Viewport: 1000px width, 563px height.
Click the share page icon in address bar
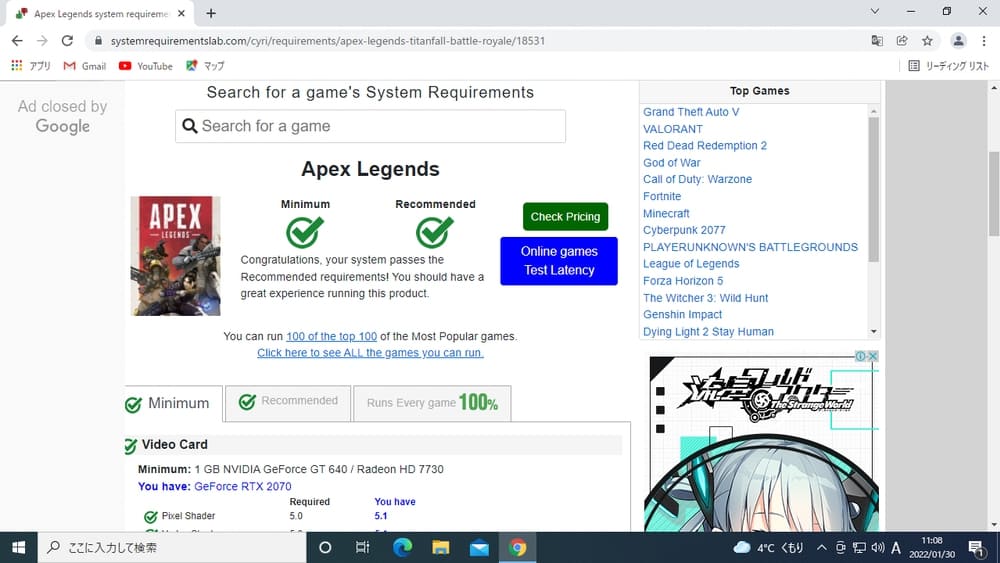pos(902,41)
